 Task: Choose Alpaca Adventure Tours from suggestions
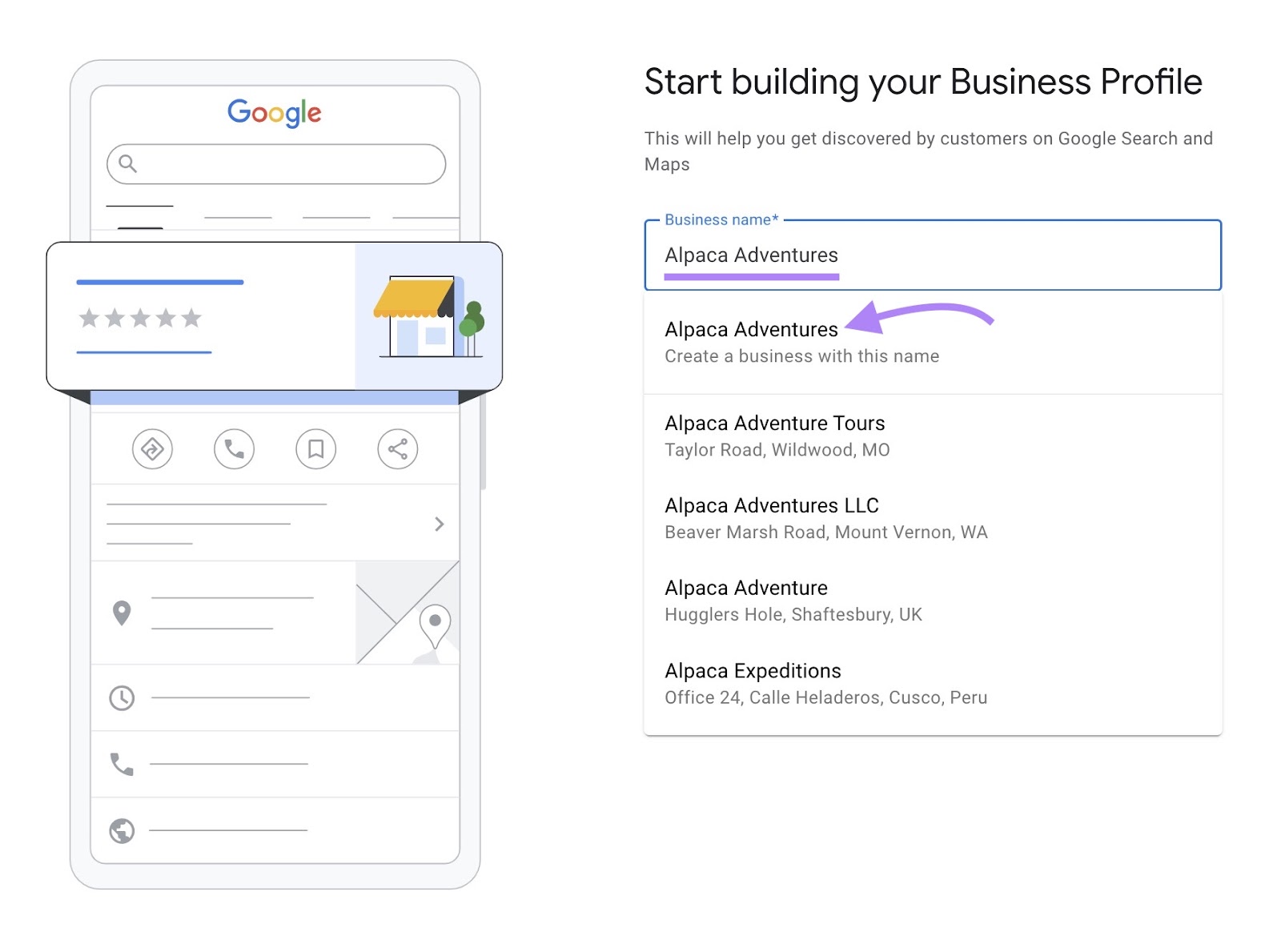(774, 424)
